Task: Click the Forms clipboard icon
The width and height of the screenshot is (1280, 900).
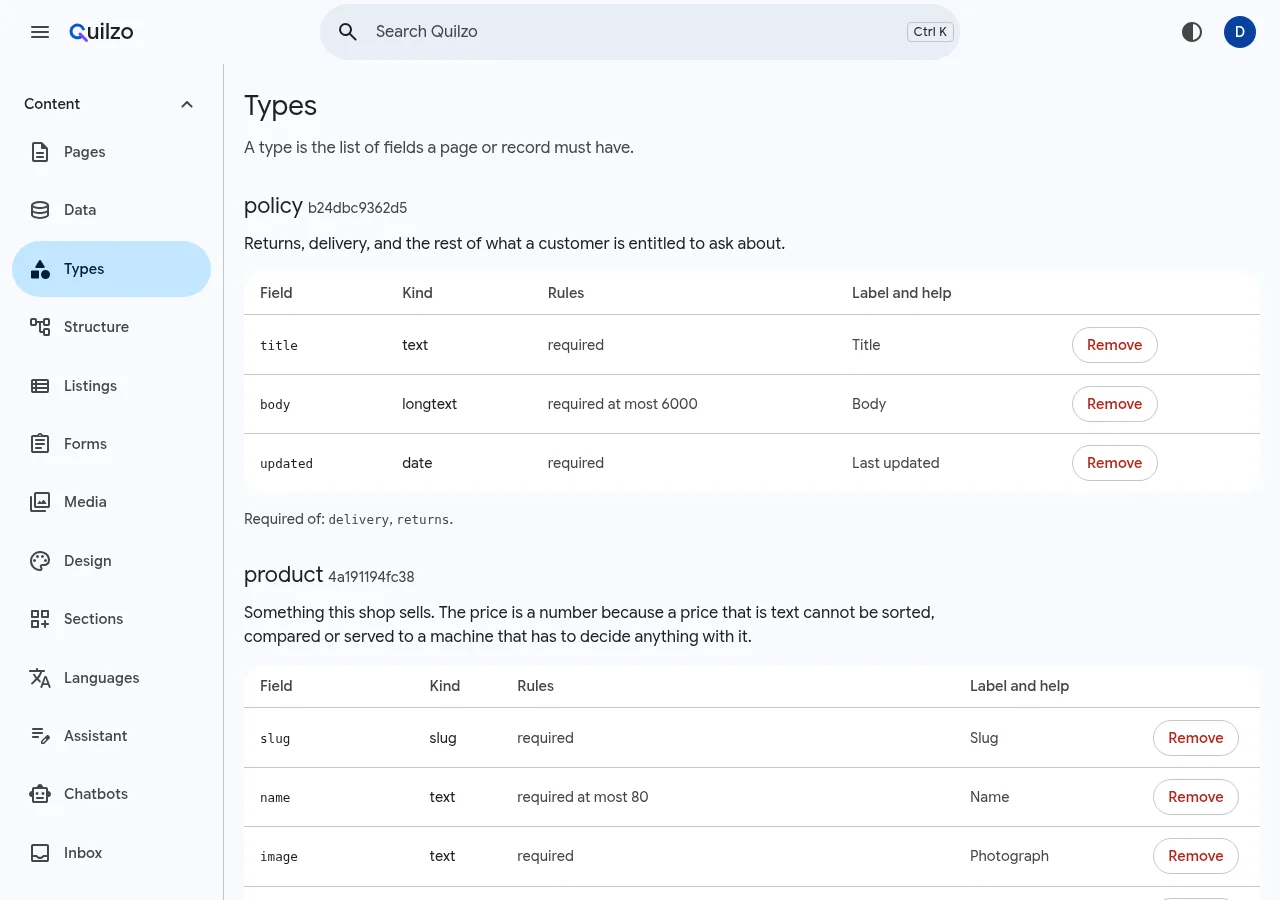Action: [40, 444]
